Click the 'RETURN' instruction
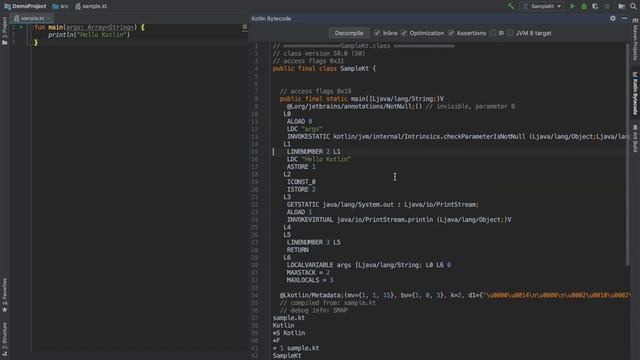This screenshot has height=360, width=640. point(298,250)
